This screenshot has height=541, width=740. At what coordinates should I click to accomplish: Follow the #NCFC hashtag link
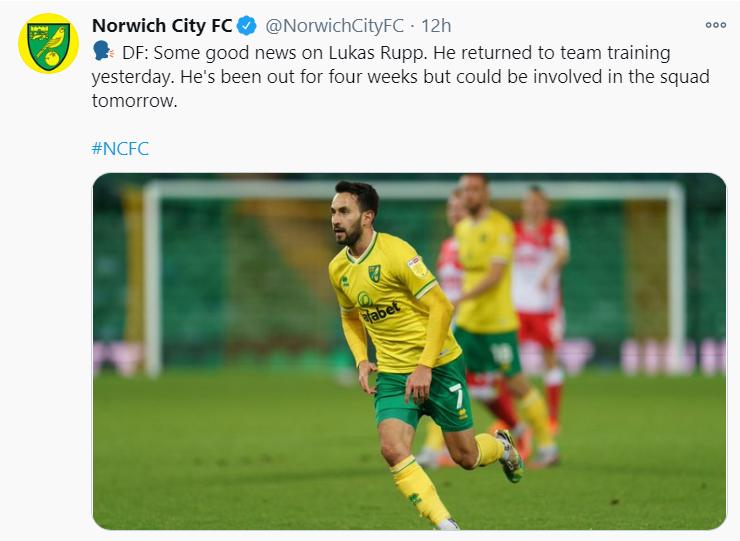coord(120,148)
